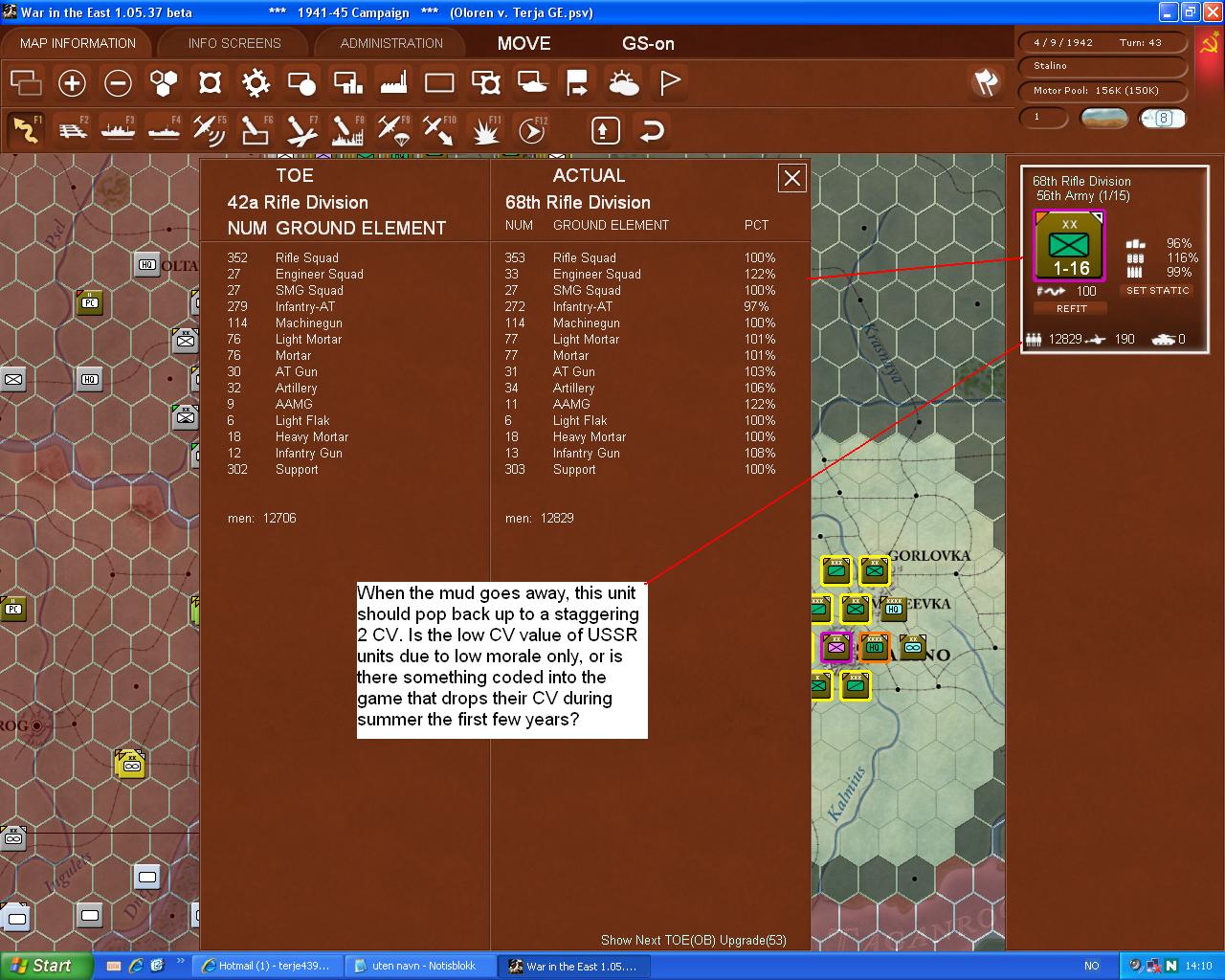Click the undo move arrow icon
Viewport: 1225px width, 980px height.
coord(652,130)
